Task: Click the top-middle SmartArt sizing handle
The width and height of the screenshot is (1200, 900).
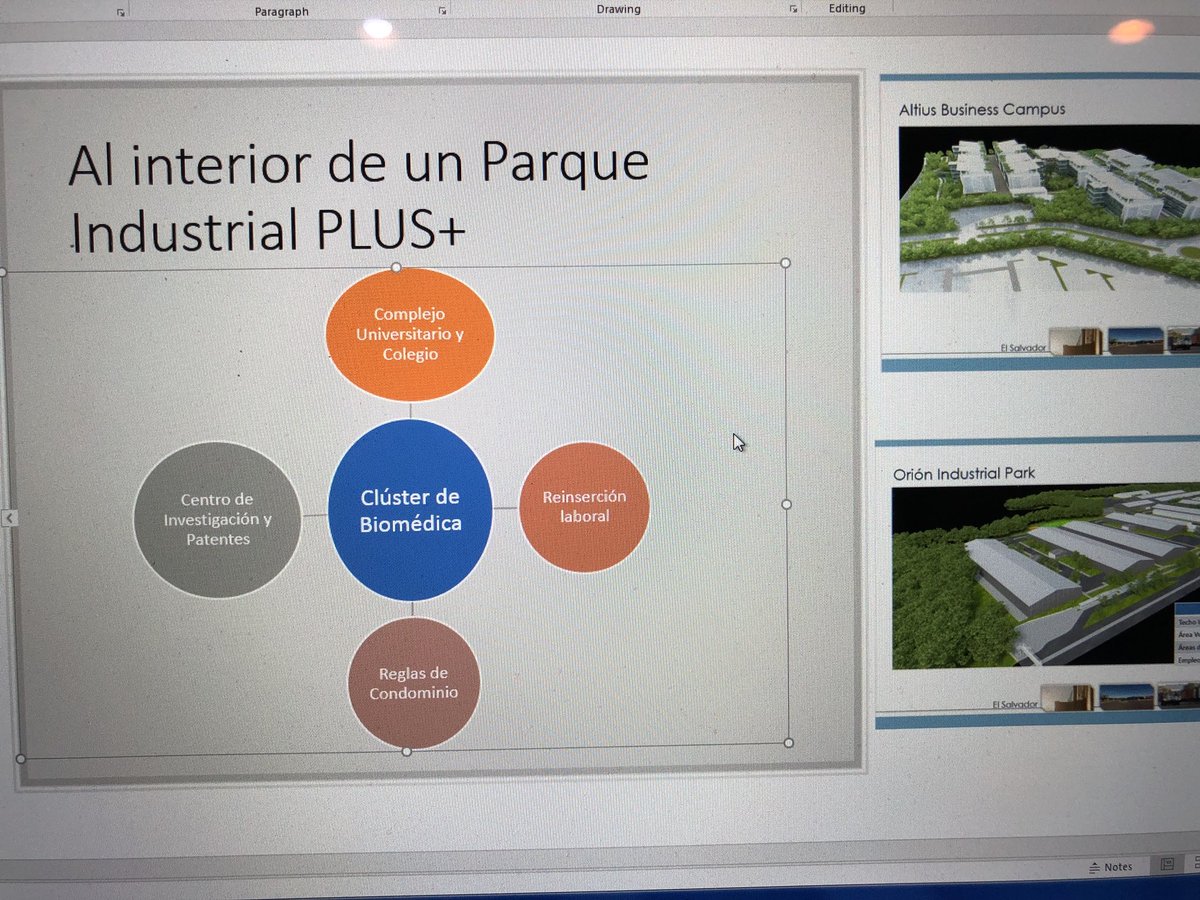Action: [x=396, y=267]
